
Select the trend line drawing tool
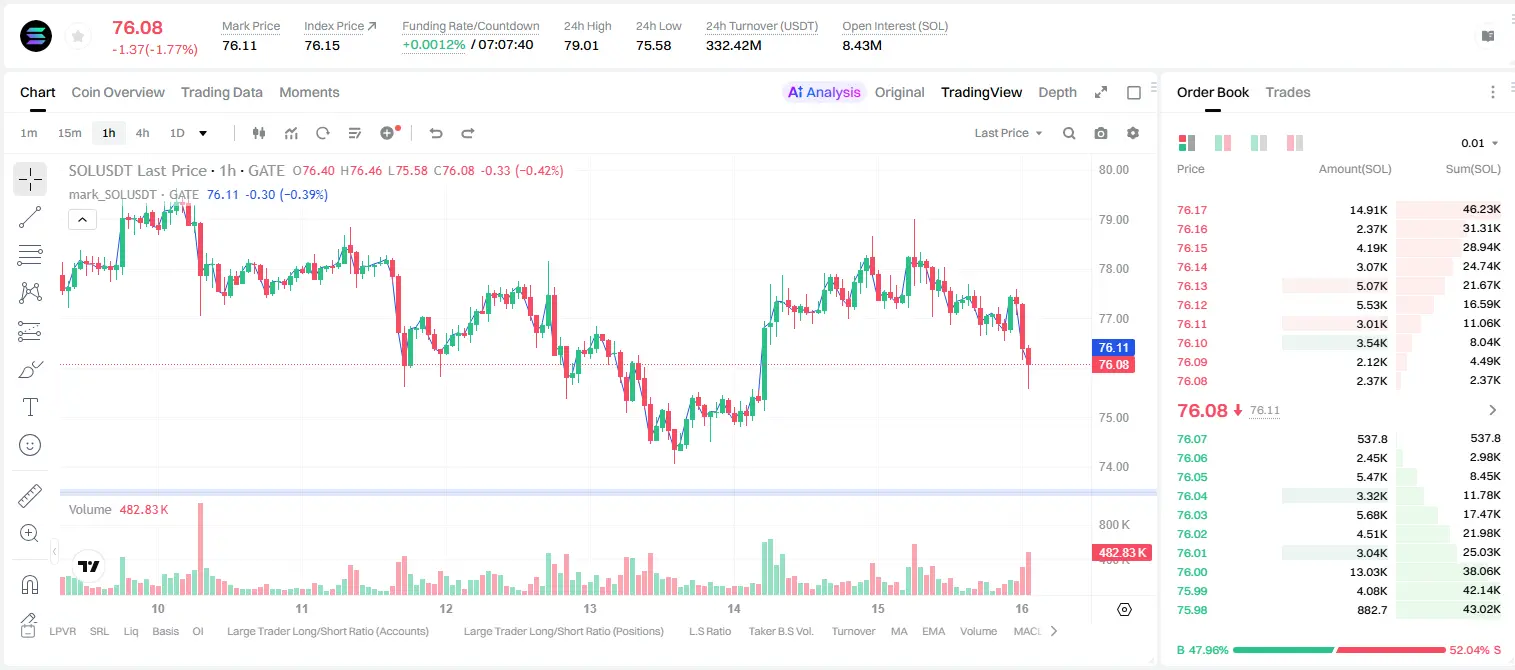pyautogui.click(x=30, y=217)
